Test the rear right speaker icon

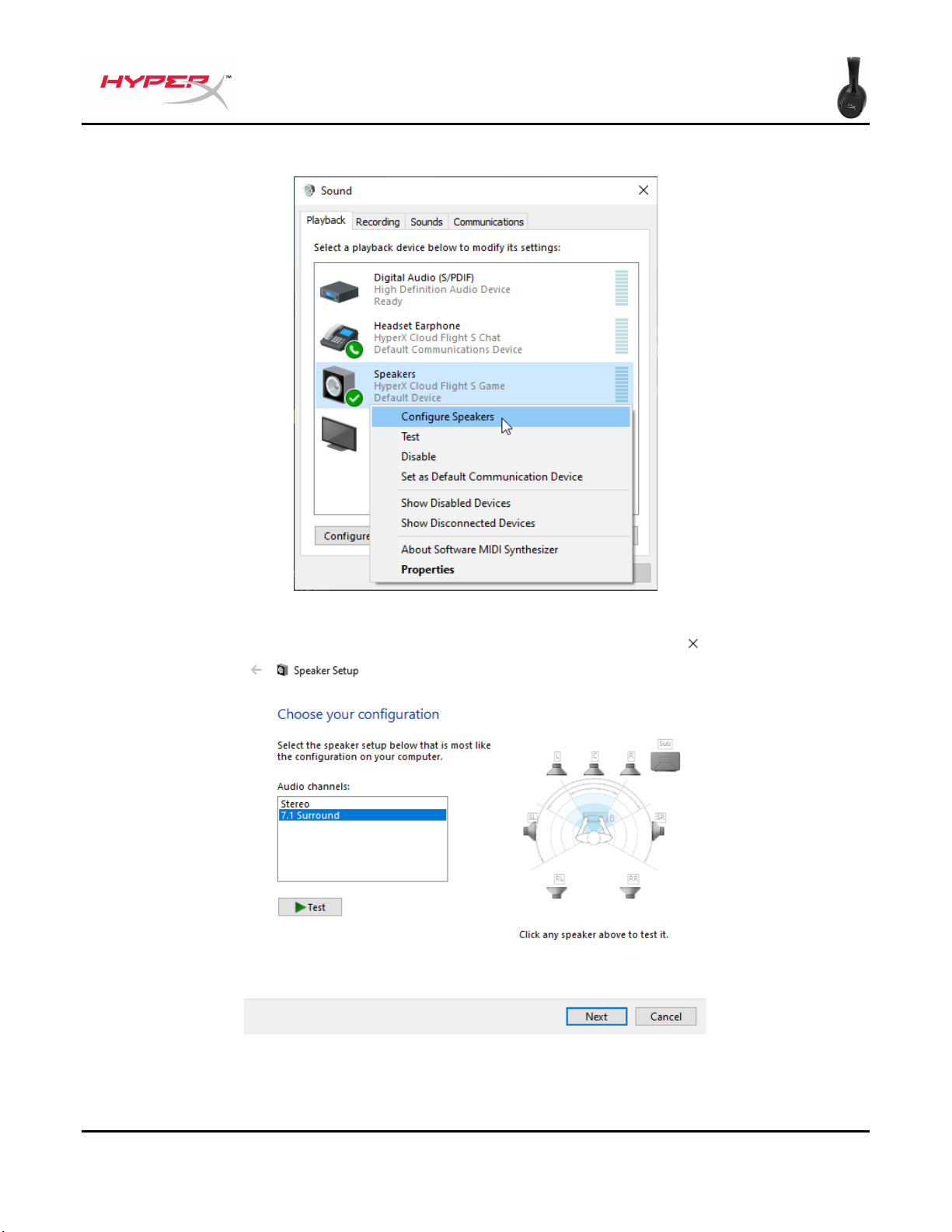click(631, 888)
